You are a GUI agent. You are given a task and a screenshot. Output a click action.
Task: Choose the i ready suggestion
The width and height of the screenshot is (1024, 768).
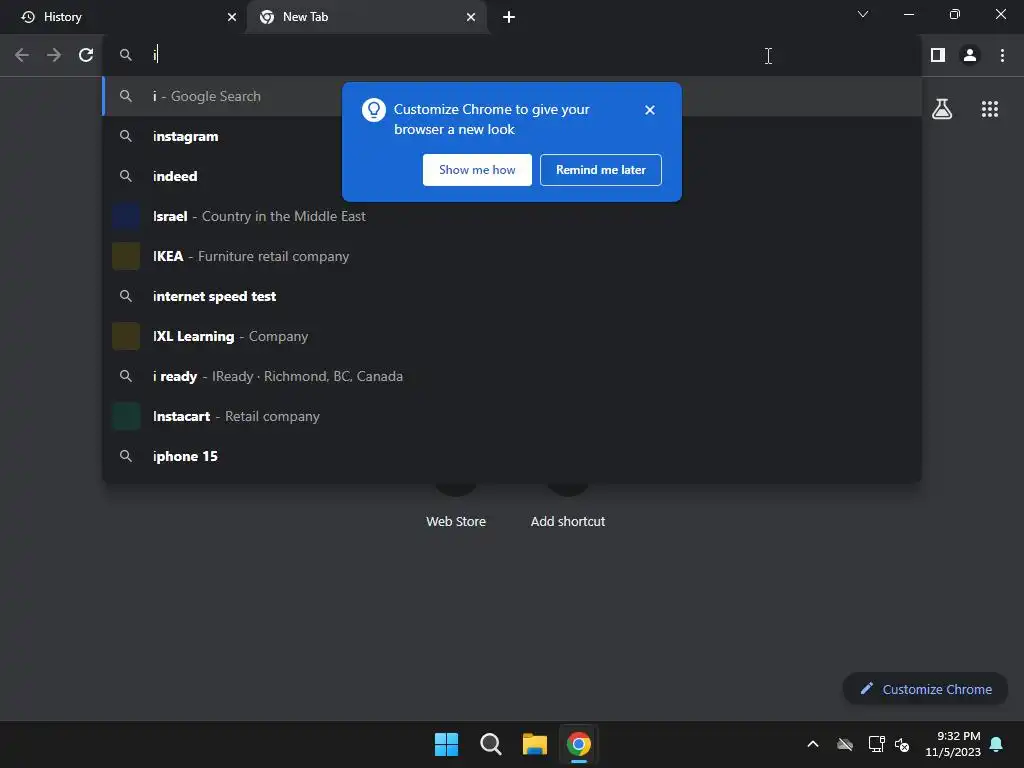point(512,376)
